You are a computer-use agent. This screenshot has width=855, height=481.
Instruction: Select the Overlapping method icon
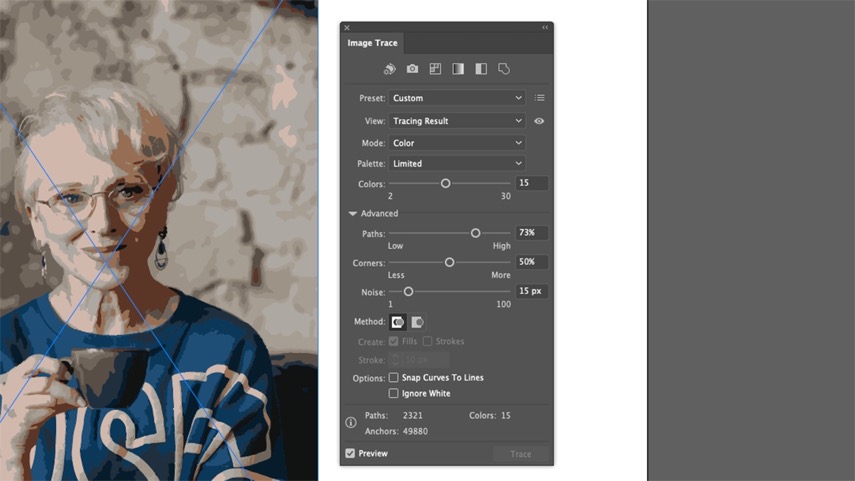coord(418,322)
